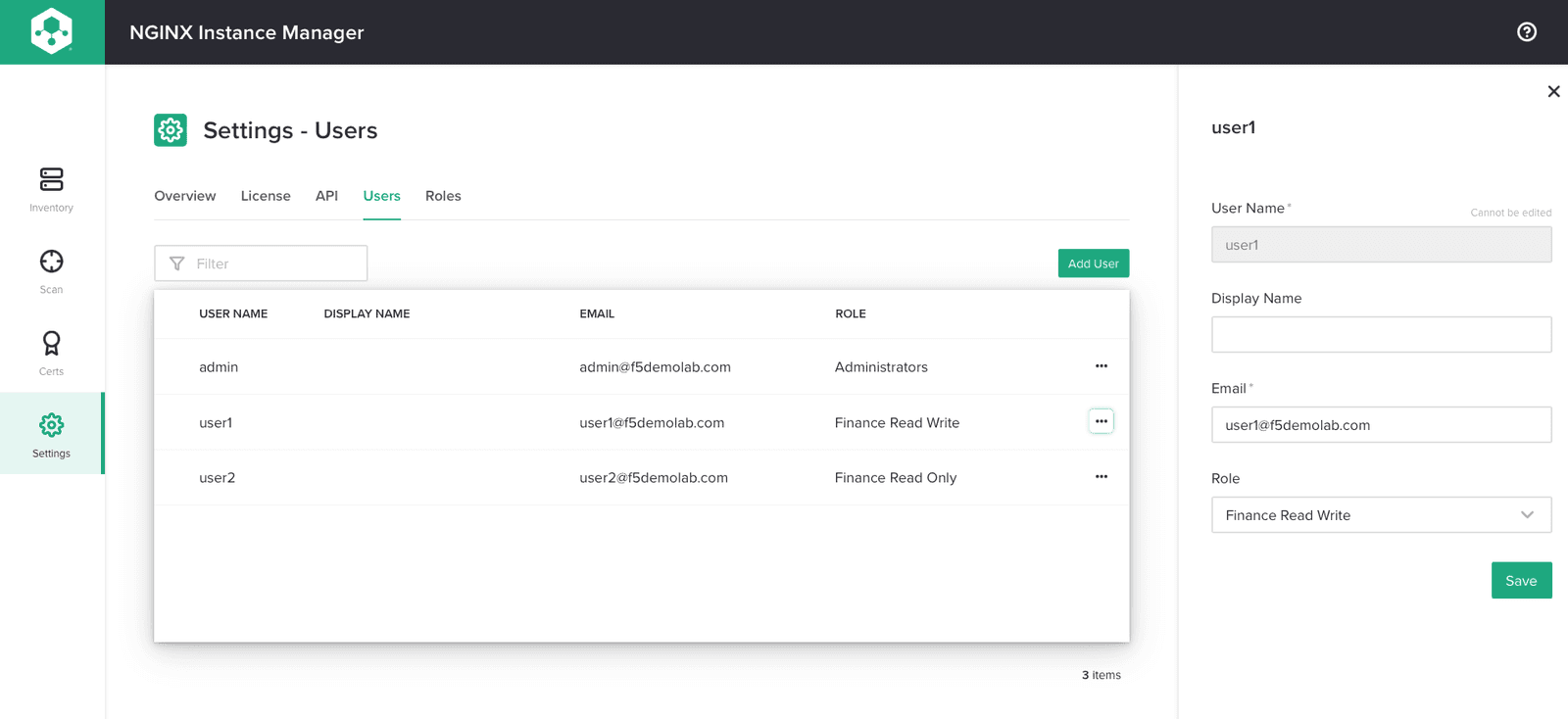Screen dimensions: 1568x719
Task: Open actions menu for admin row
Action: click(x=1101, y=366)
